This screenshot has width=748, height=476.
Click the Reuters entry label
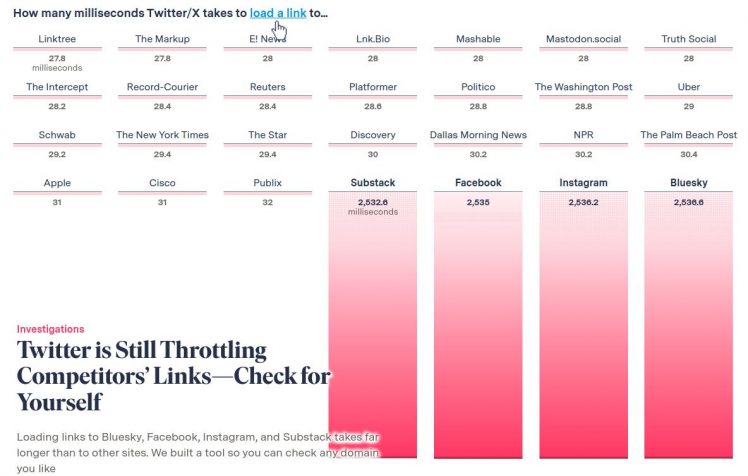(267, 87)
